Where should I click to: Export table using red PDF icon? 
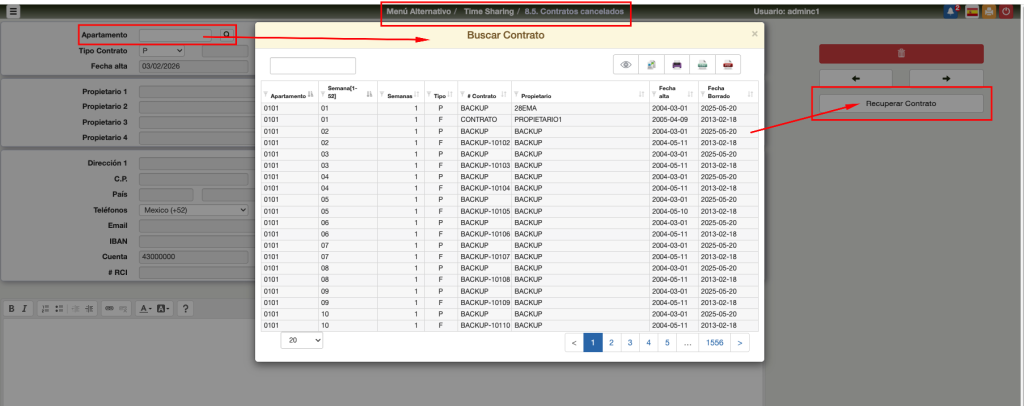pos(730,65)
